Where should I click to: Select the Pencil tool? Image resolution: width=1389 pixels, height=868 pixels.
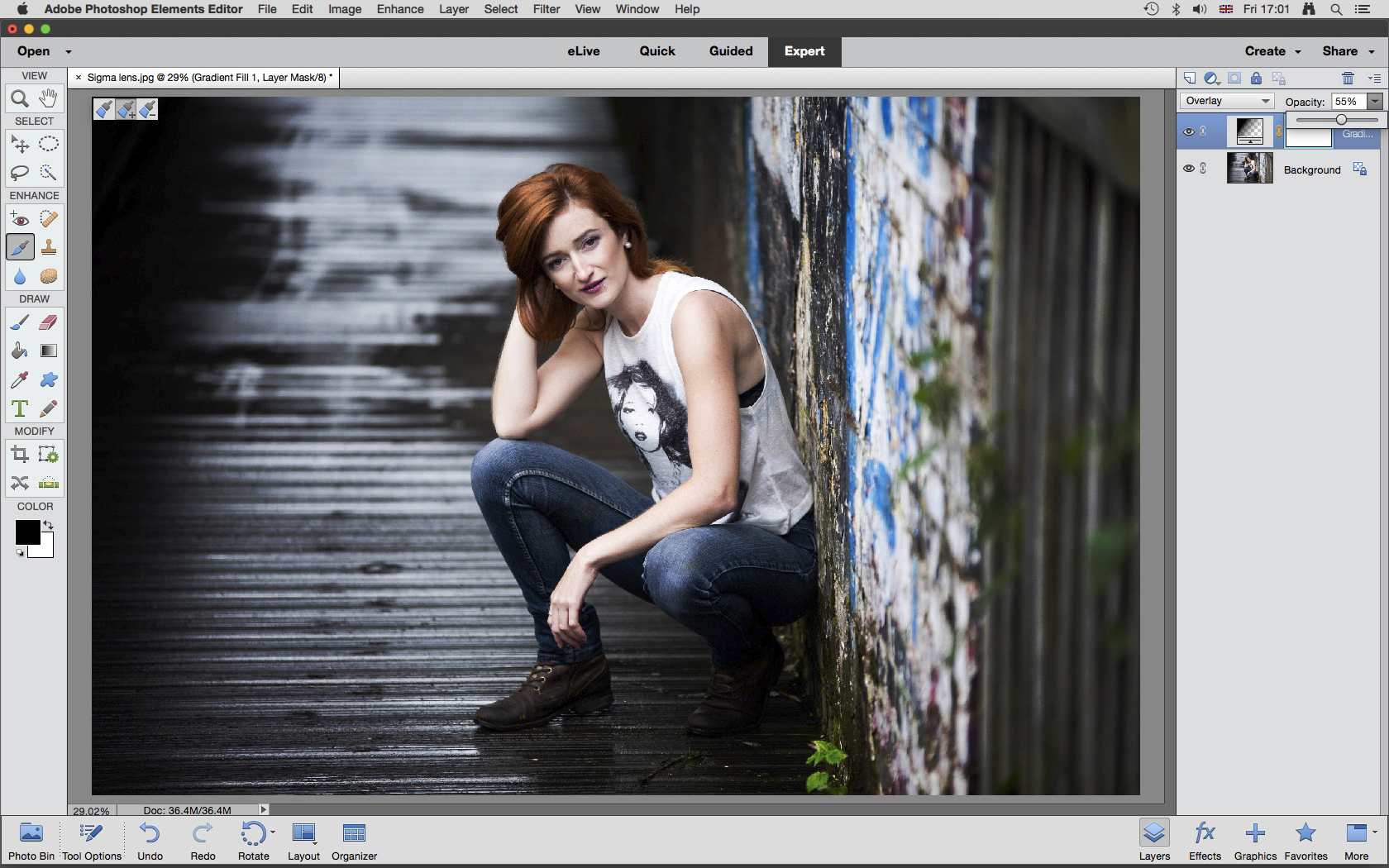pyautogui.click(x=49, y=409)
